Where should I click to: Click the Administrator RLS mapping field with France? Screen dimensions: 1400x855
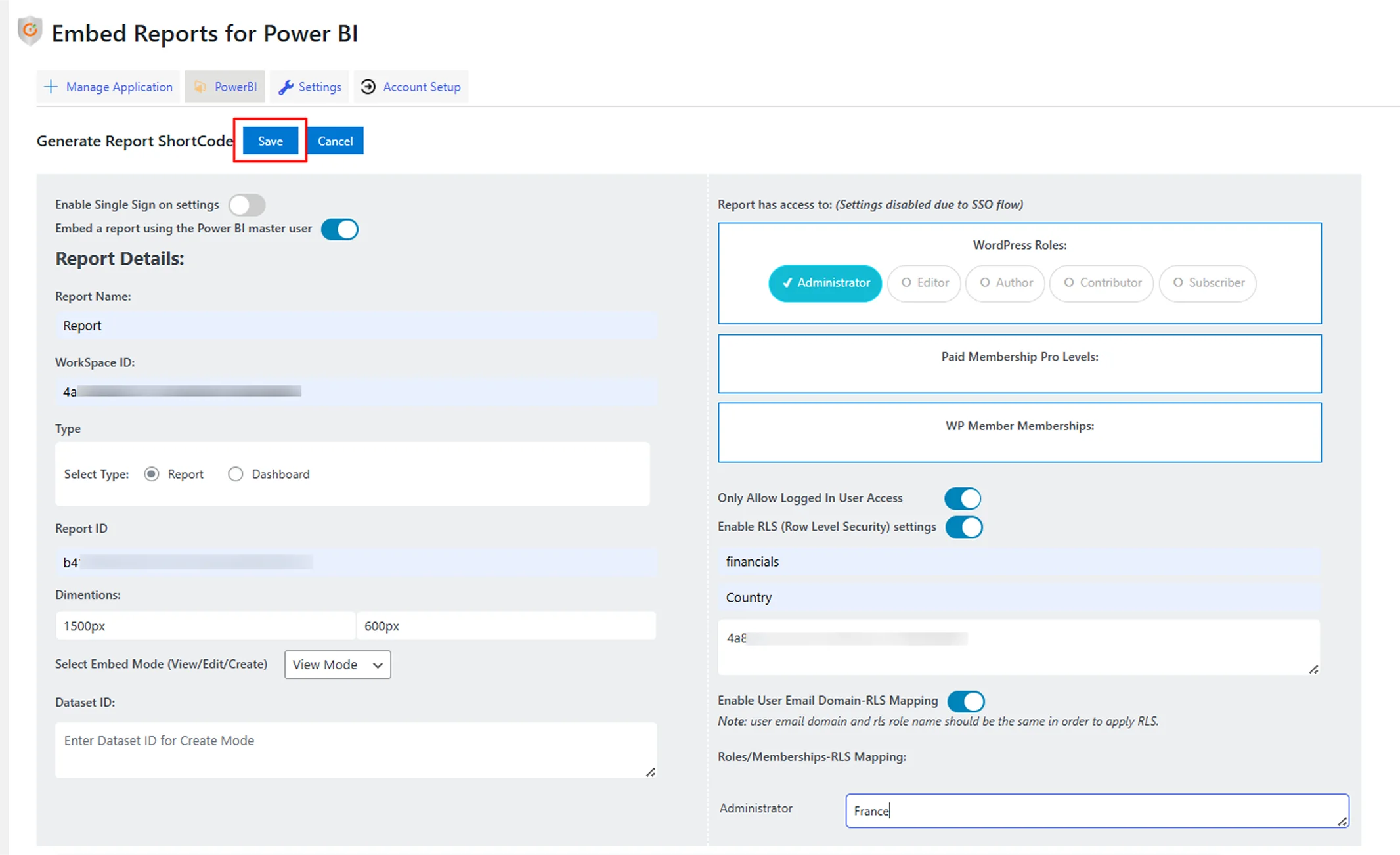click(1097, 811)
